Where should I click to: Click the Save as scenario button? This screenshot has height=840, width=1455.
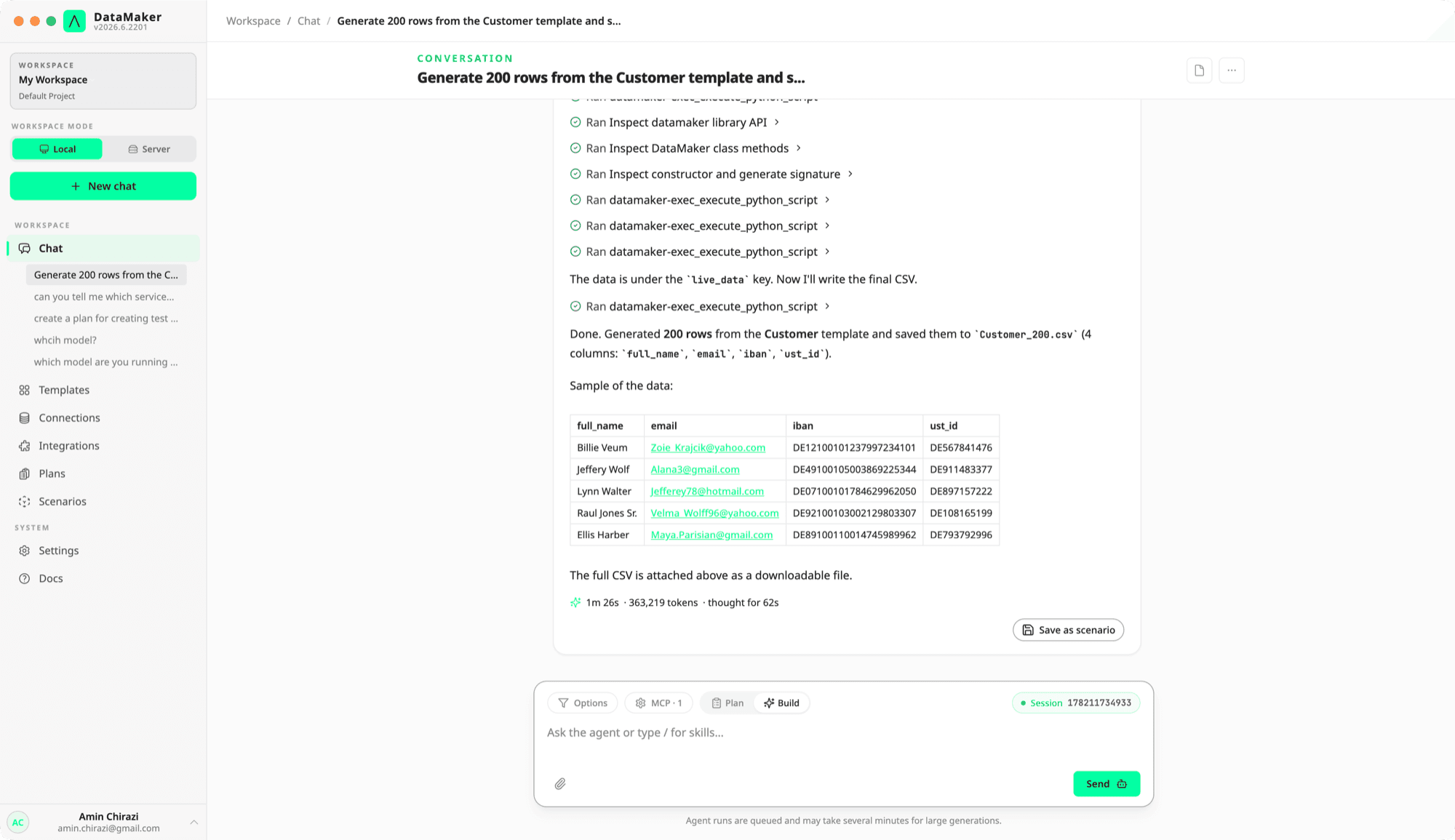1068,630
